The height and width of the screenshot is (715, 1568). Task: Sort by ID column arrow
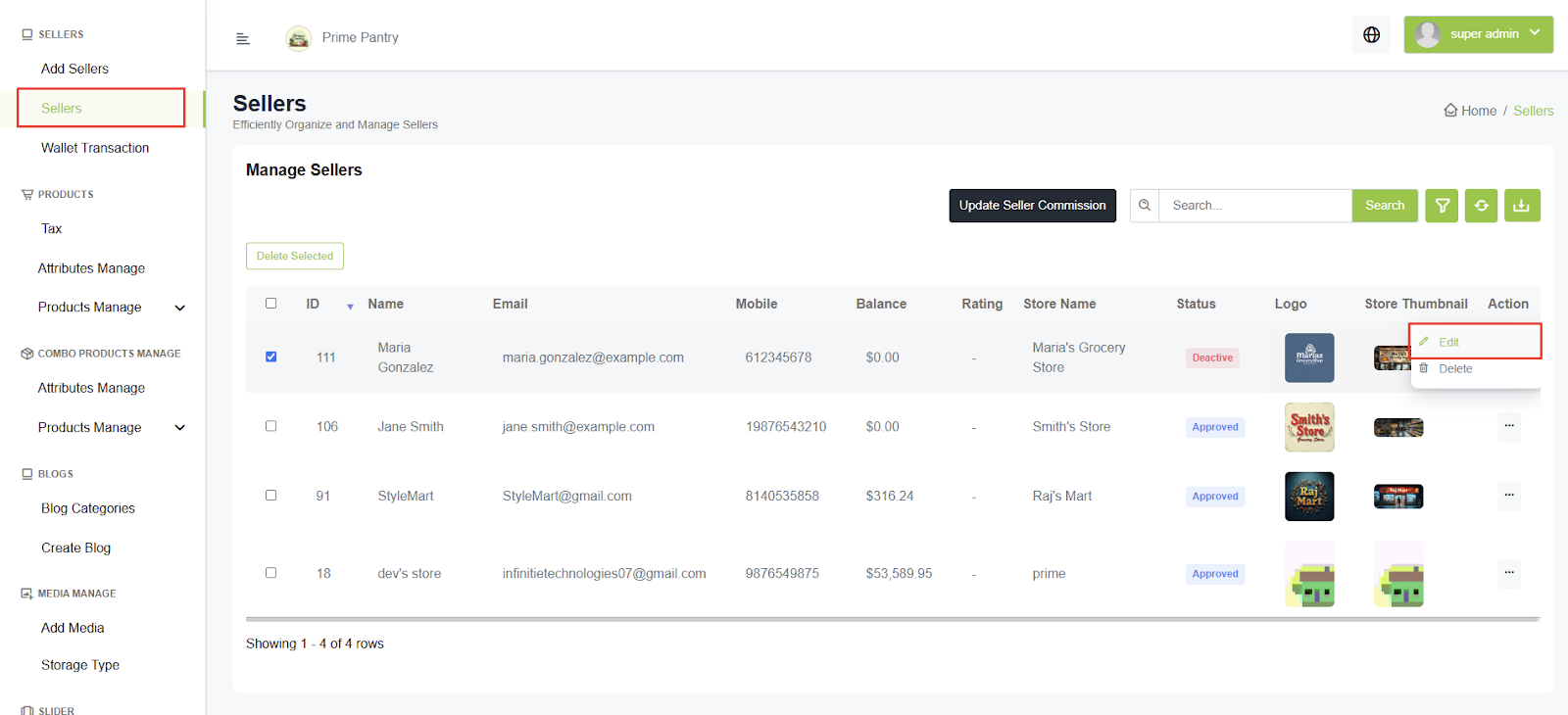coord(350,307)
